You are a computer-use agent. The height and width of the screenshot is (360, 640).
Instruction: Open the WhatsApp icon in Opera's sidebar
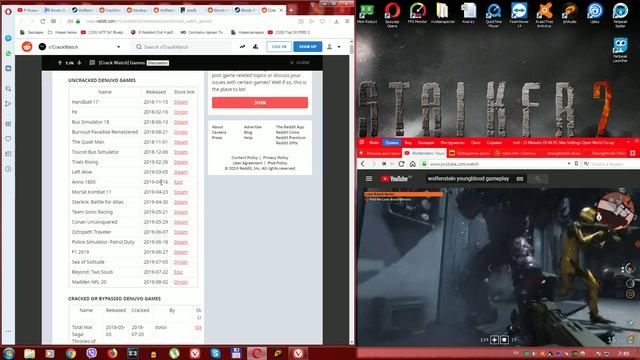click(8, 53)
